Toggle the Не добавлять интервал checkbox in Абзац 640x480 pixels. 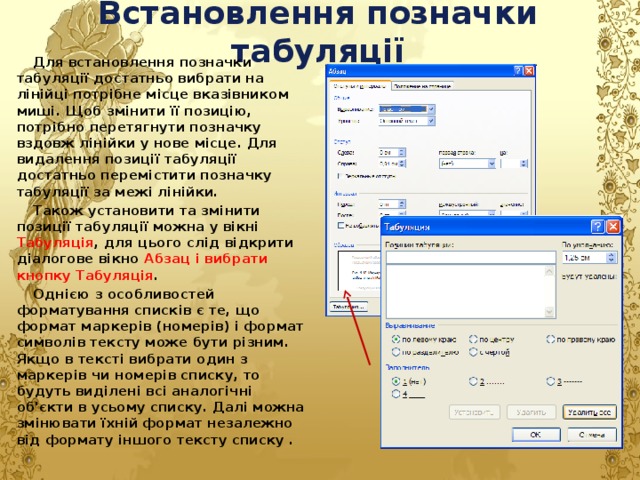340,225
